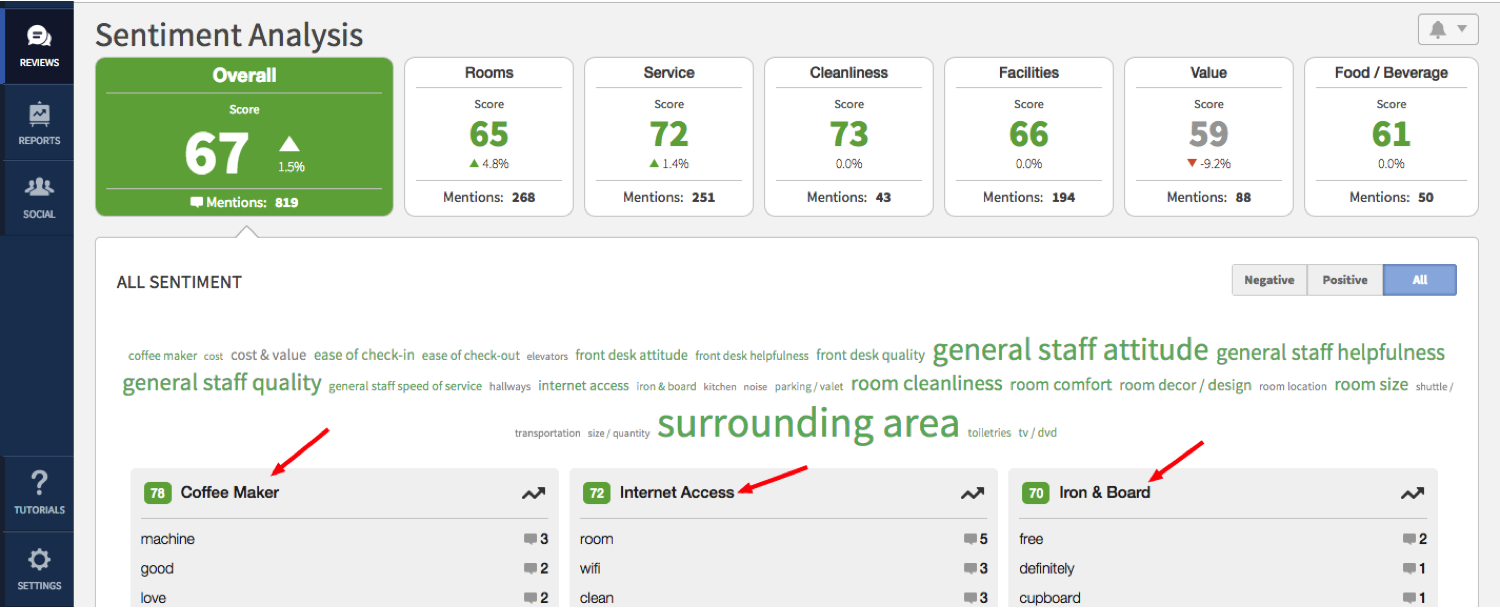Click the Internet Access panel title
Image resolution: width=1500 pixels, height=608 pixels.
click(x=677, y=492)
